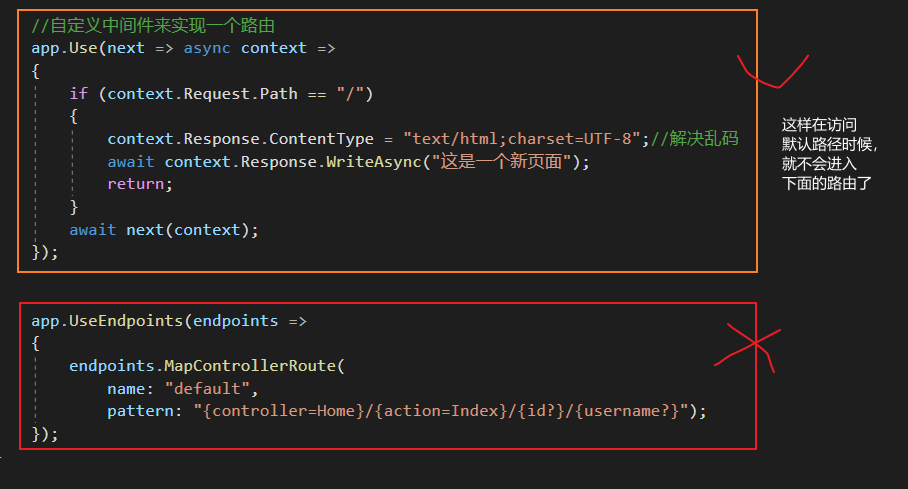This screenshot has width=908, height=489.
Task: Click the white Chinese annotation note
Action: (829, 154)
